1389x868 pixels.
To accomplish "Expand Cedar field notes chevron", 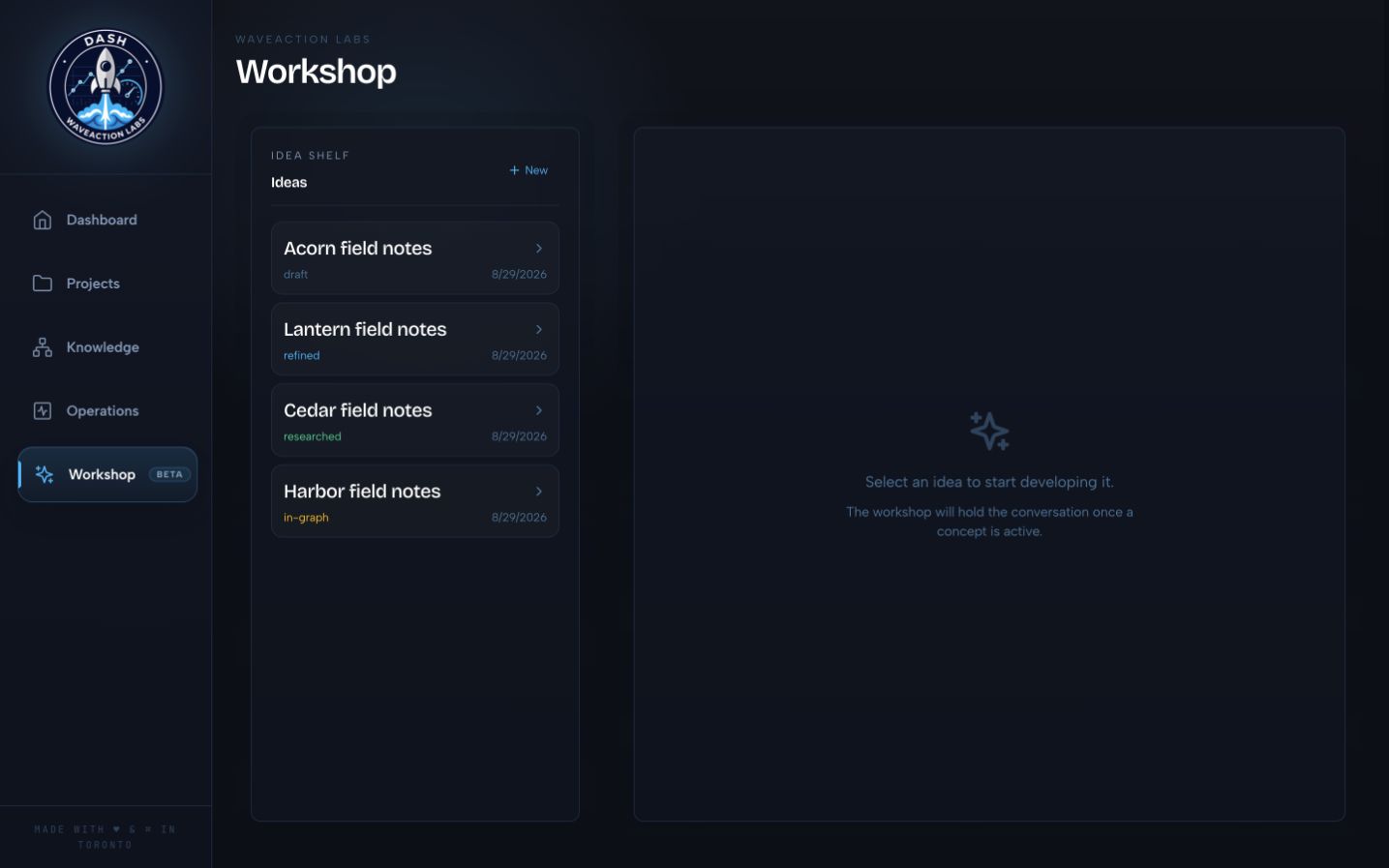I will (x=539, y=410).
